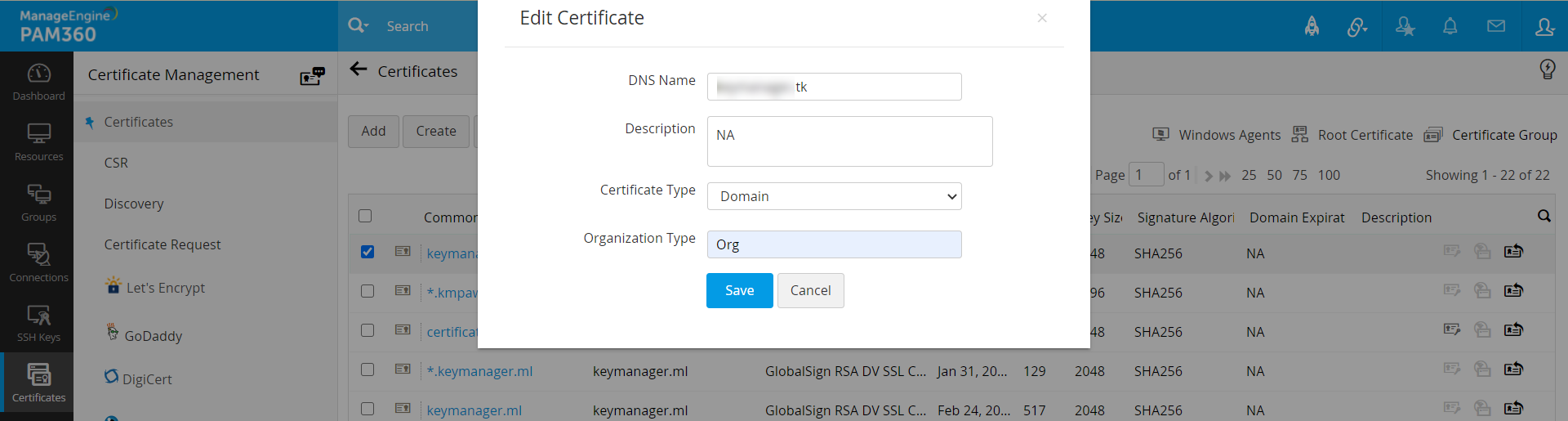This screenshot has height=421, width=1568.
Task: Open the Certificate Type dropdown
Action: 834,196
